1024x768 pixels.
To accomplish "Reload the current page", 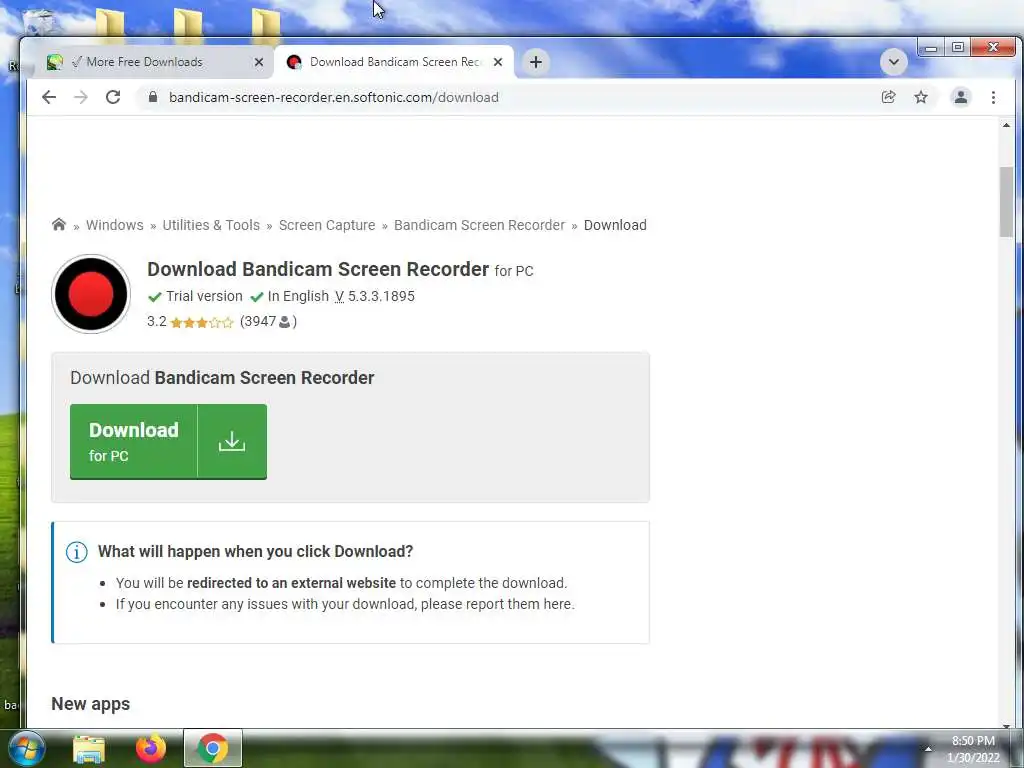I will pos(113,97).
